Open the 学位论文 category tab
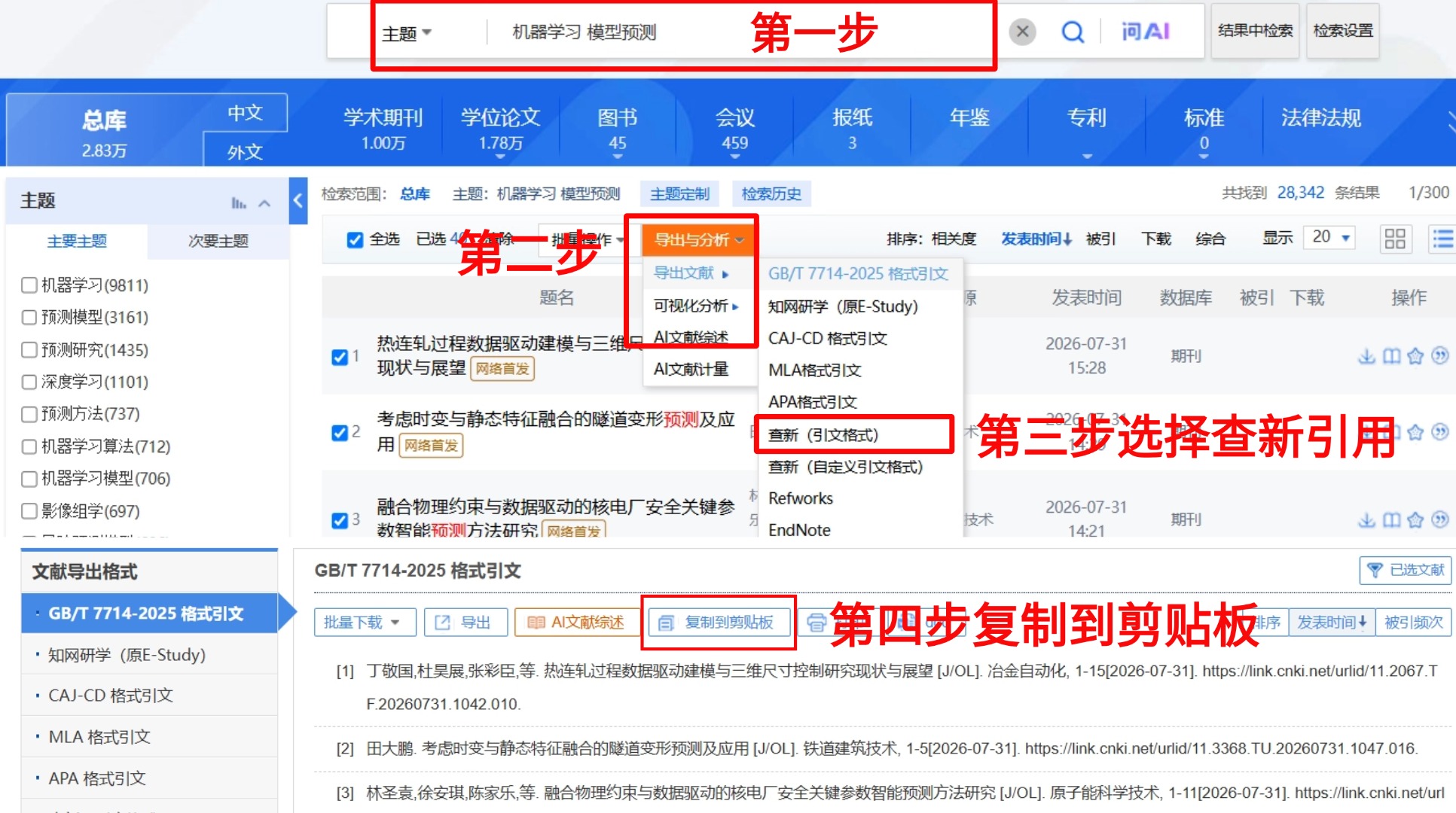The width and height of the screenshot is (1456, 813). (x=501, y=128)
